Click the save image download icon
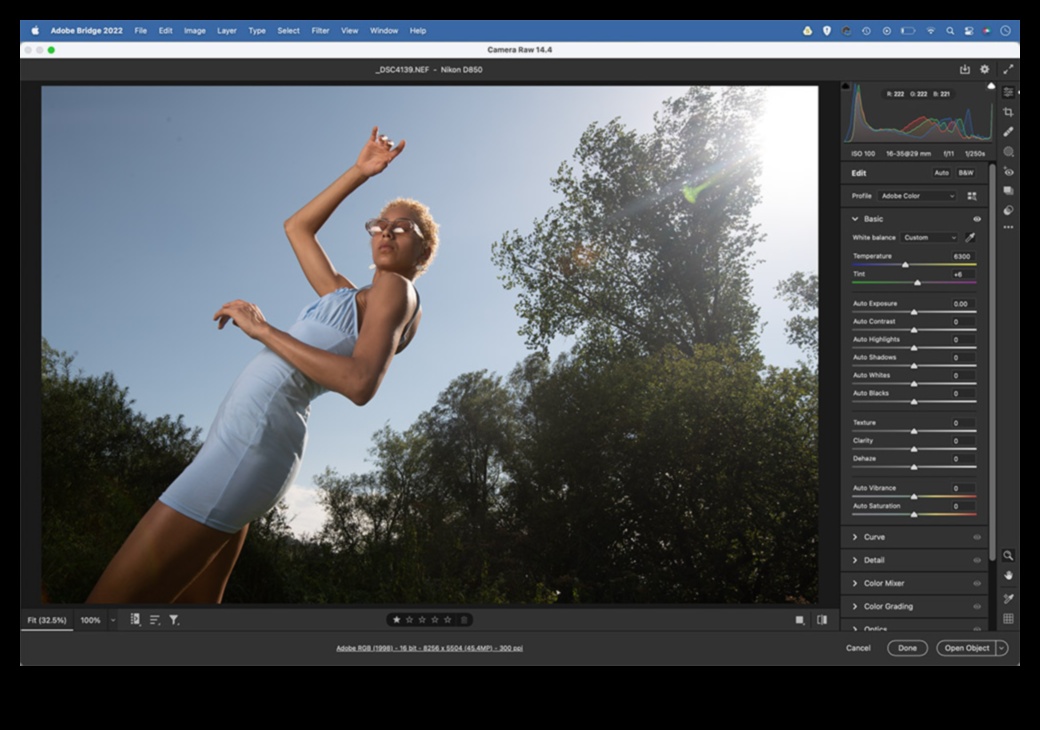The height and width of the screenshot is (730, 1040). point(964,70)
